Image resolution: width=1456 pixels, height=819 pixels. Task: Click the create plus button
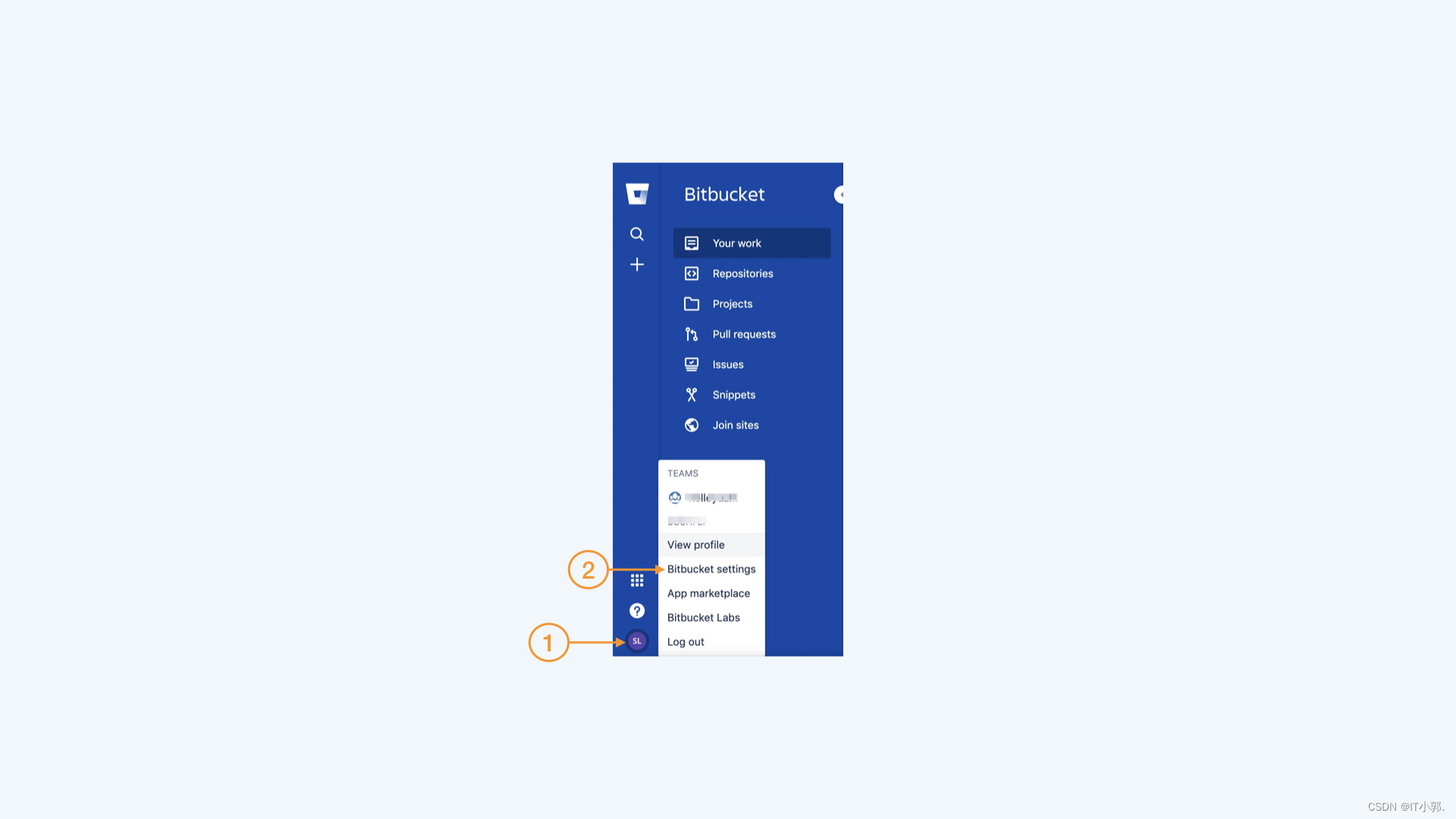pyautogui.click(x=637, y=265)
